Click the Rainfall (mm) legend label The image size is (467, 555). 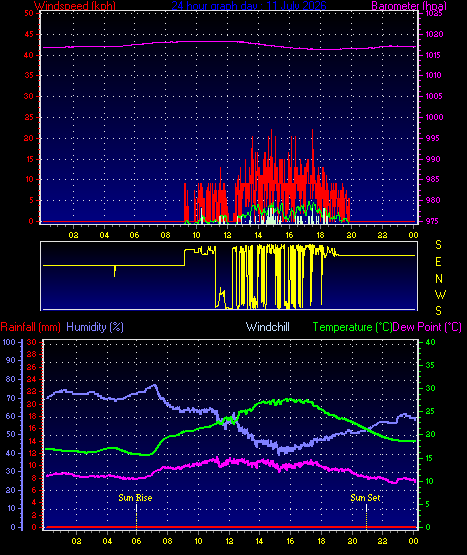(x=30, y=327)
